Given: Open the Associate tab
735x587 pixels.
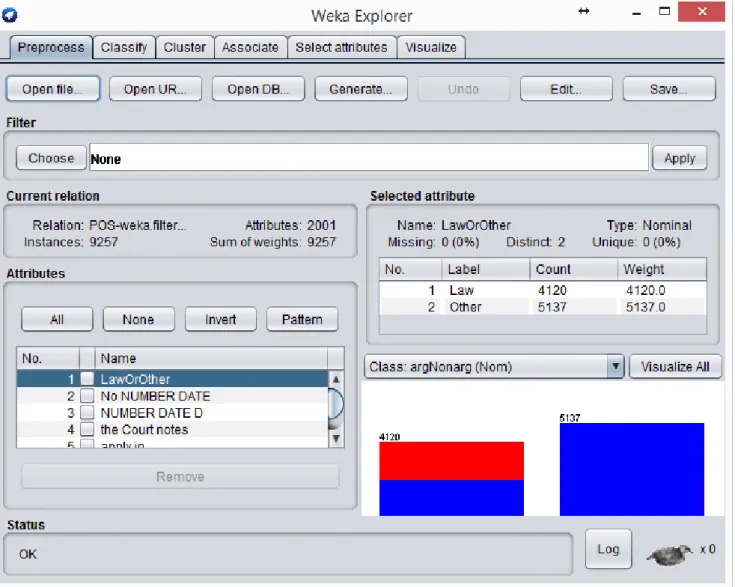Looking at the screenshot, I should 250,47.
